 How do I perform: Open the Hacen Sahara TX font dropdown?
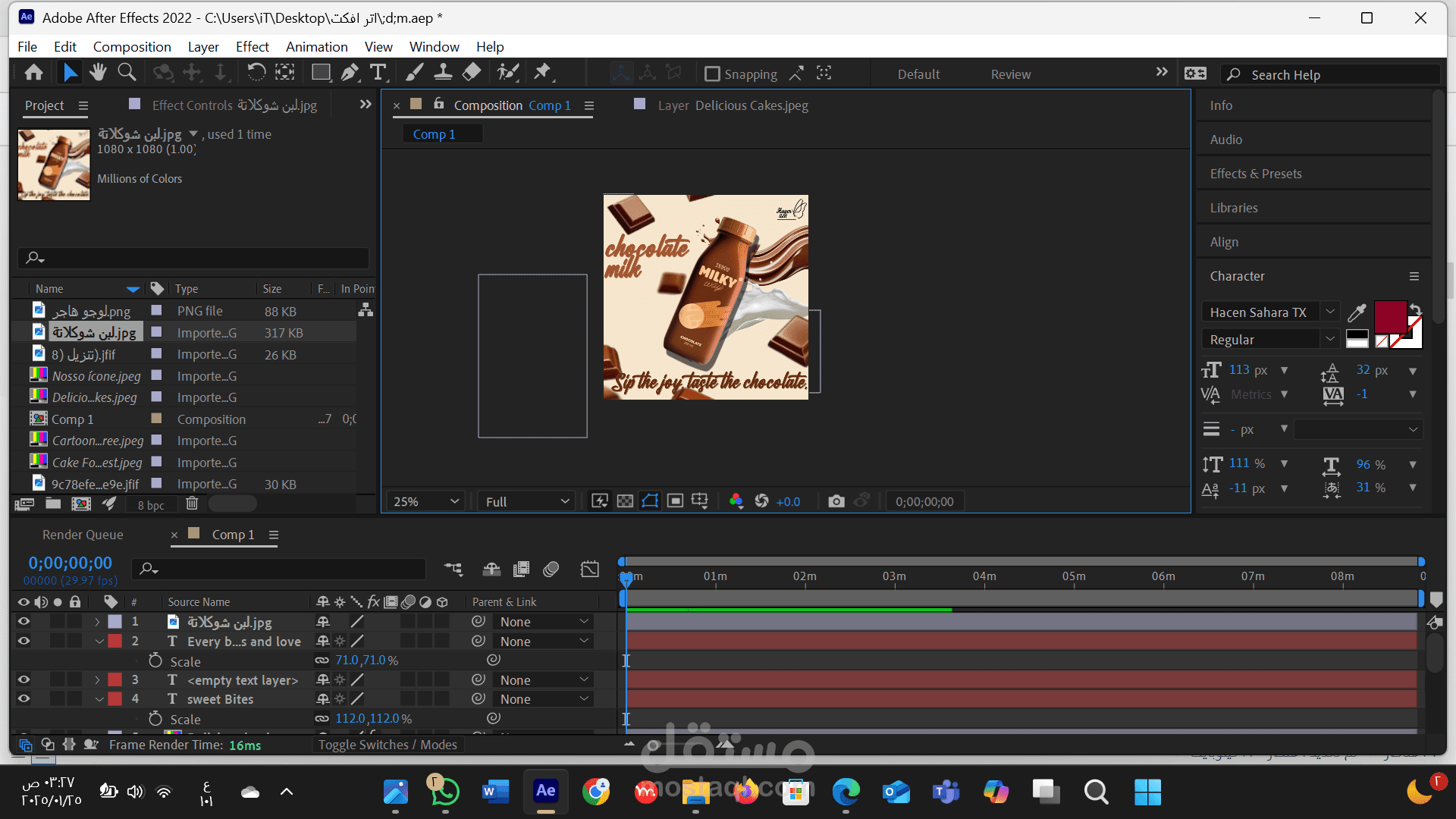coord(1329,312)
